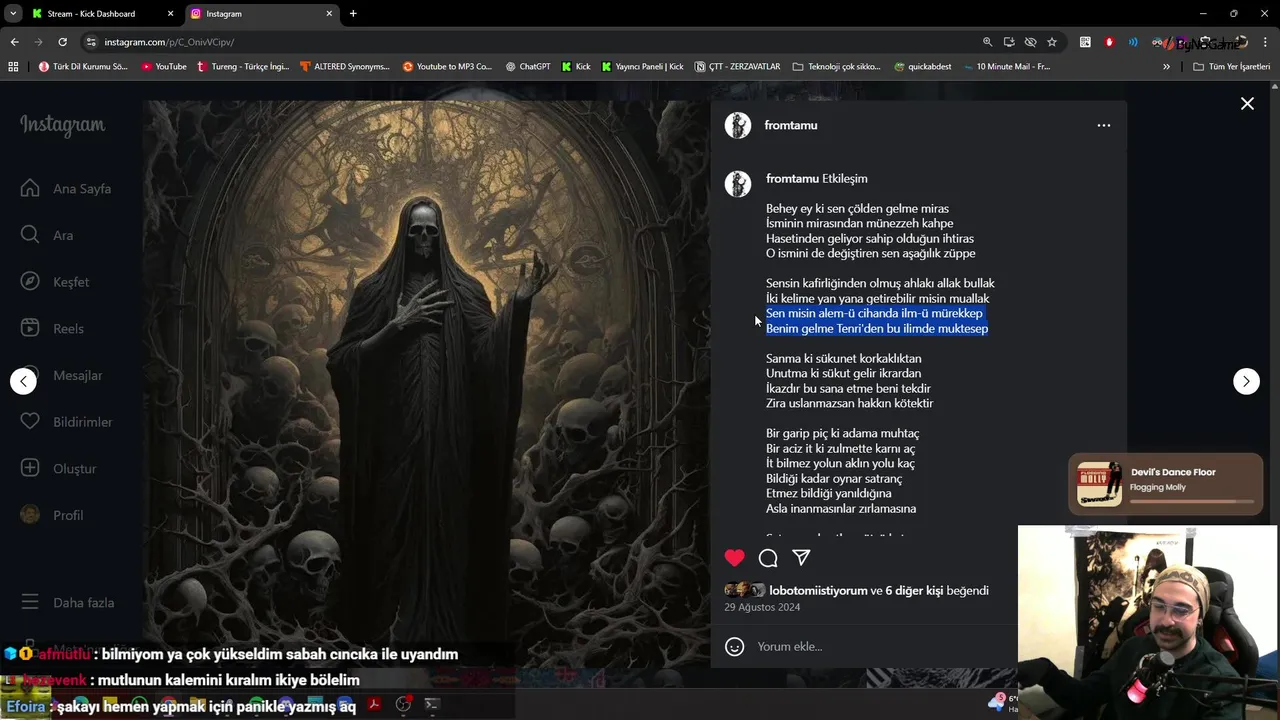Close the Stream - Kick Dashboard tab
The height and width of the screenshot is (720, 1280).
(170, 14)
